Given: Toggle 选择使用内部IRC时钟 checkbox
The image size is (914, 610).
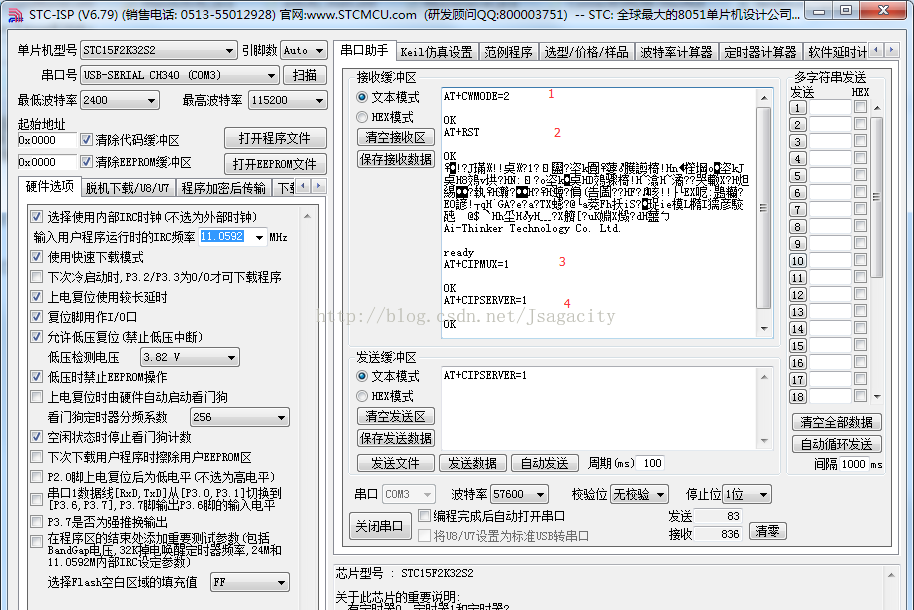Looking at the screenshot, I should (x=37, y=217).
